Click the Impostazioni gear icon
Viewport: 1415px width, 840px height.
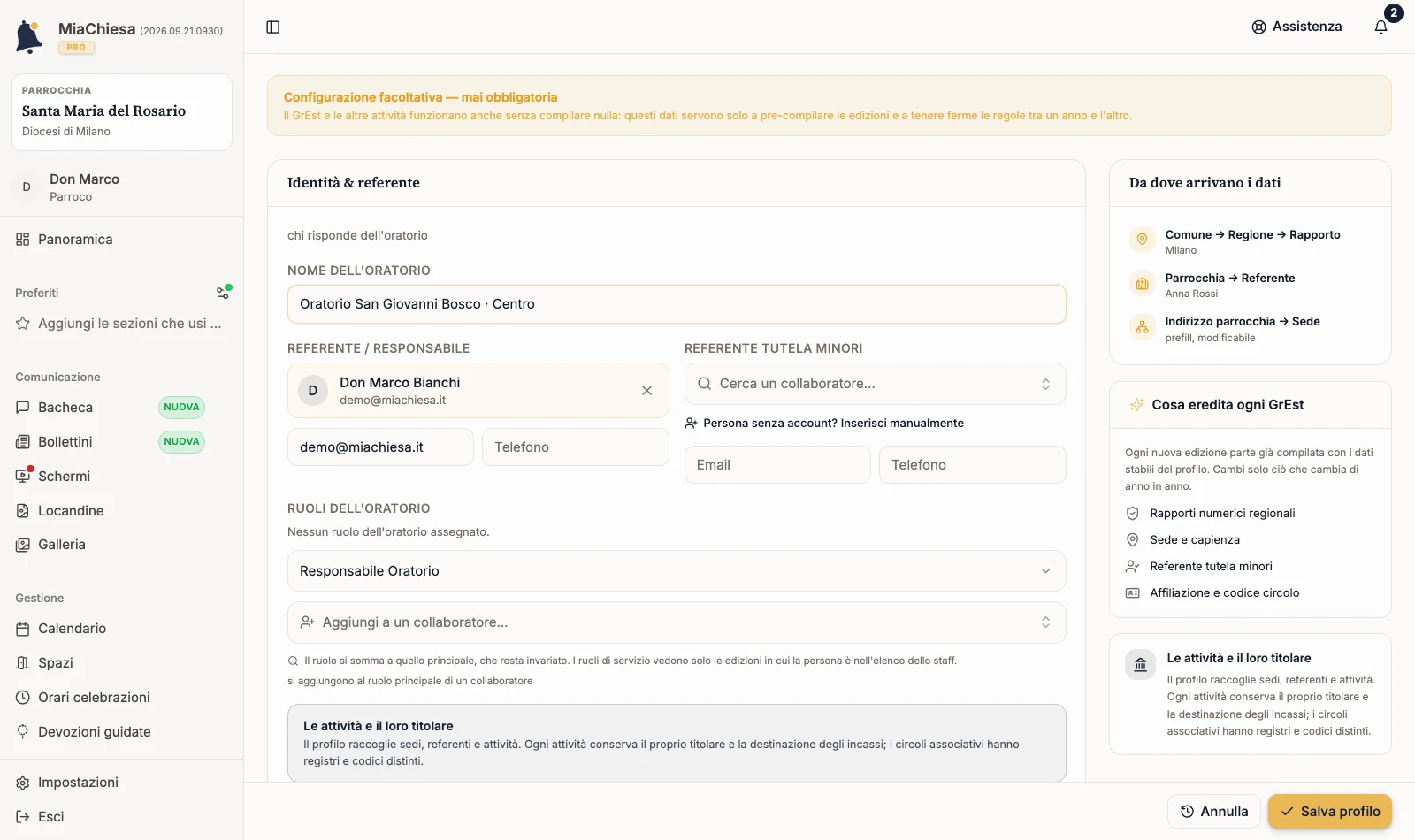(23, 783)
